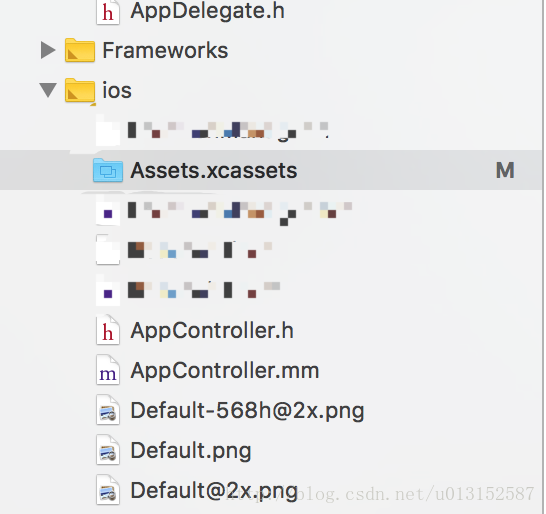Click the AppController.mm source file icon
Viewport: 546px width, 514px height.
108,370
